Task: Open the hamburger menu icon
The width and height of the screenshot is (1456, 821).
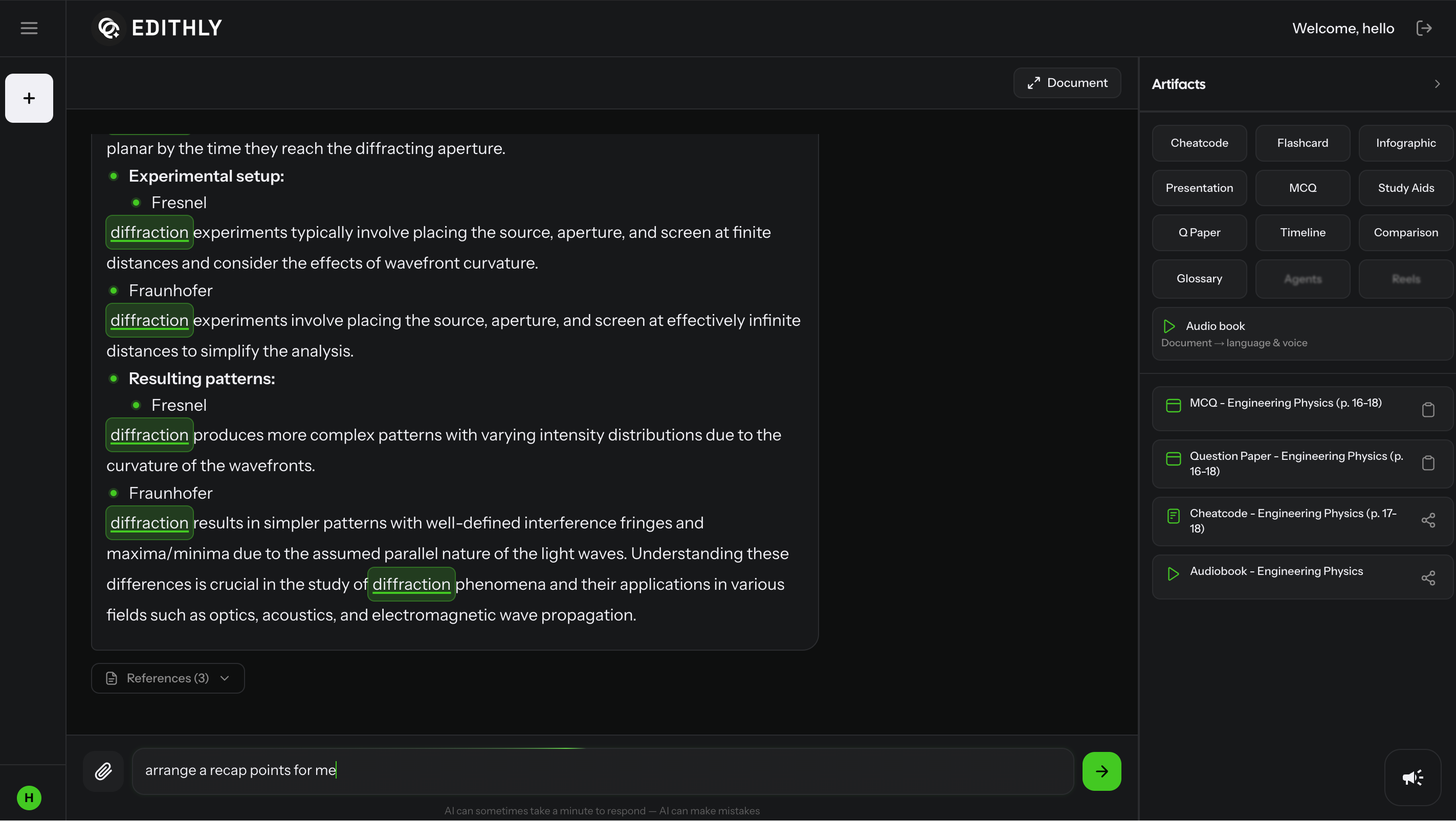Action: click(29, 28)
